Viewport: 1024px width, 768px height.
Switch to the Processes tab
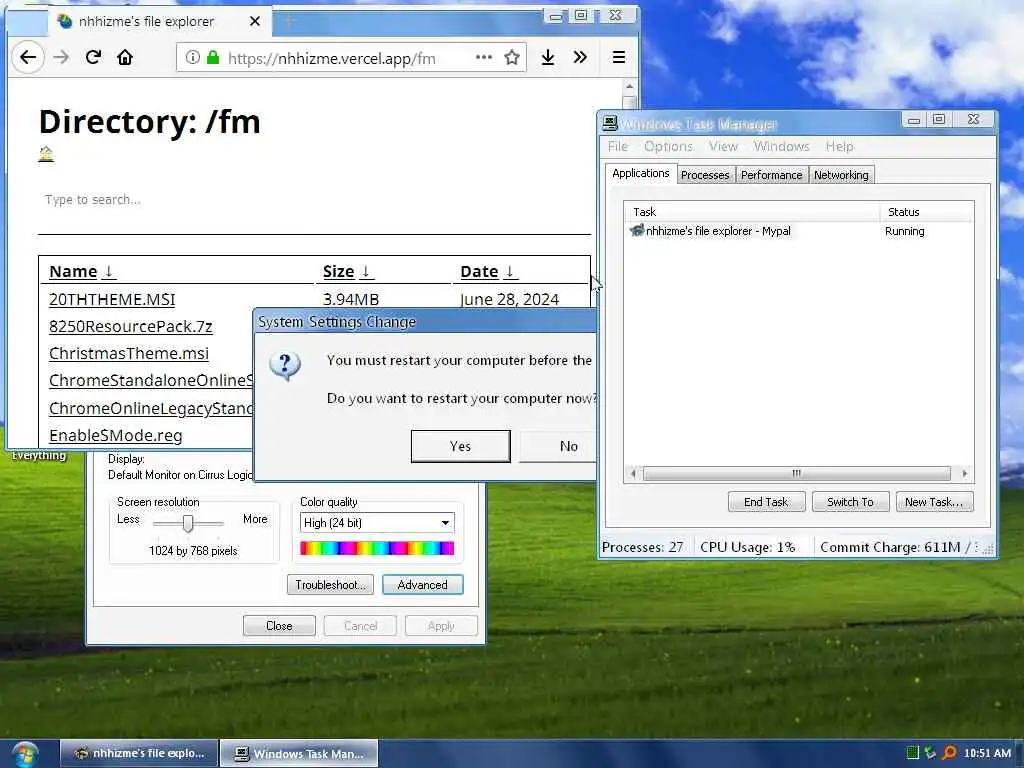tap(705, 175)
